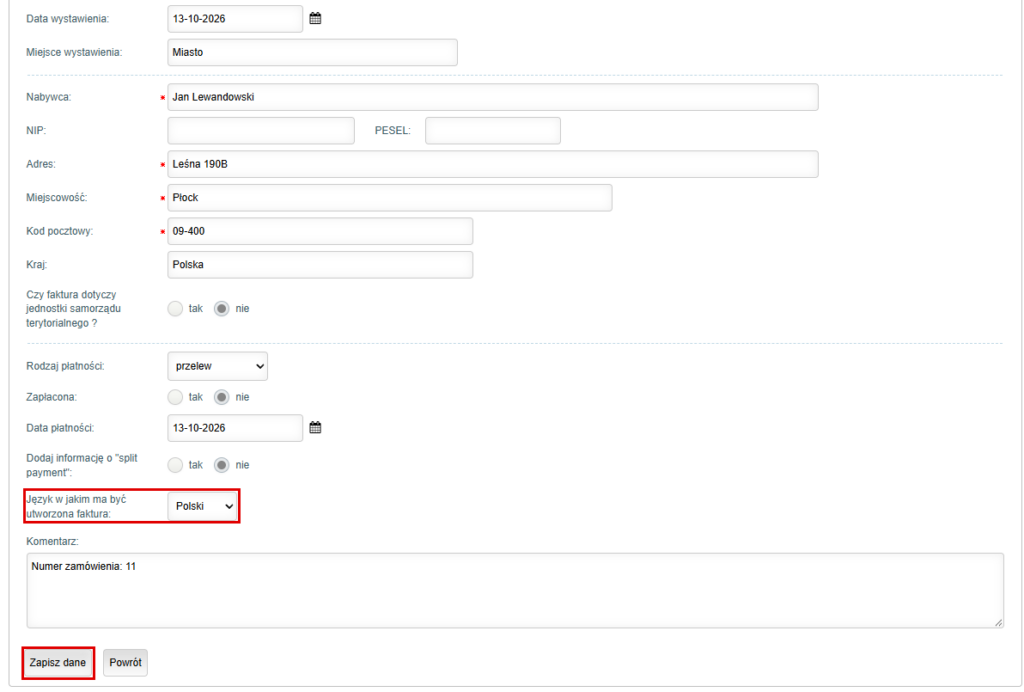Go back with the Powrót button
1024x692 pixels.
125,663
